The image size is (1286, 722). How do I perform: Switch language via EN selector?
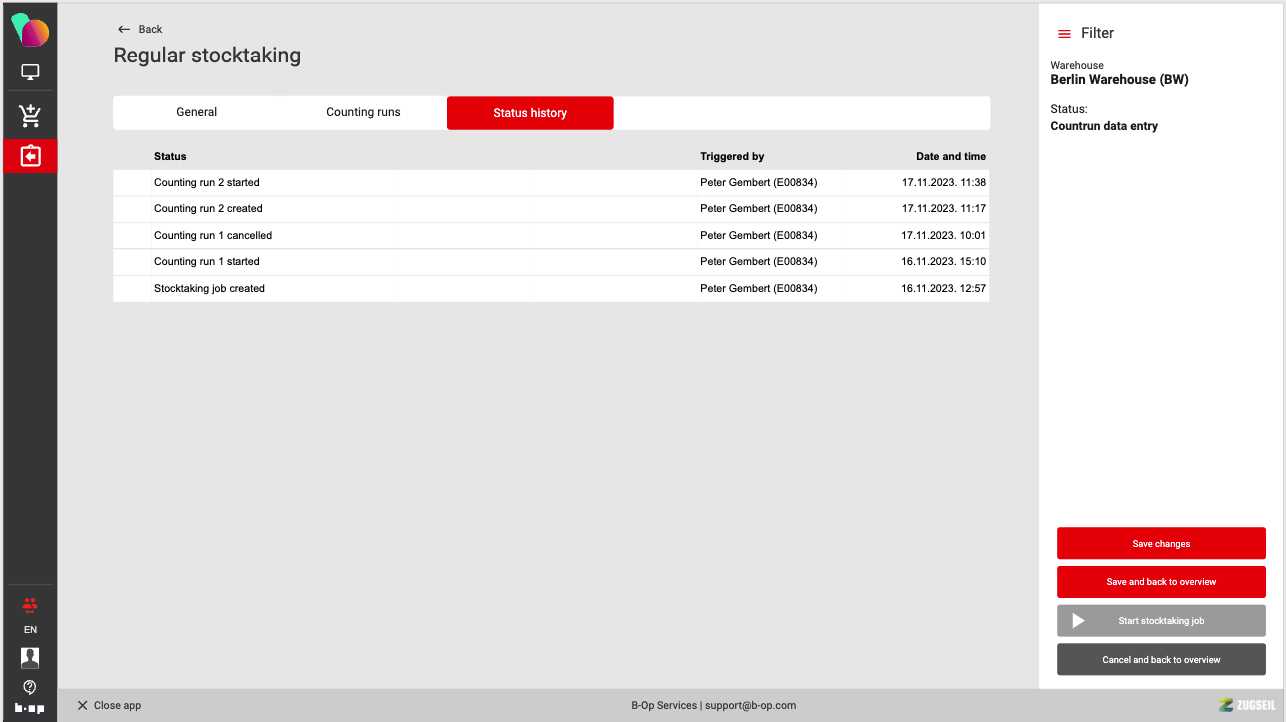coord(30,630)
